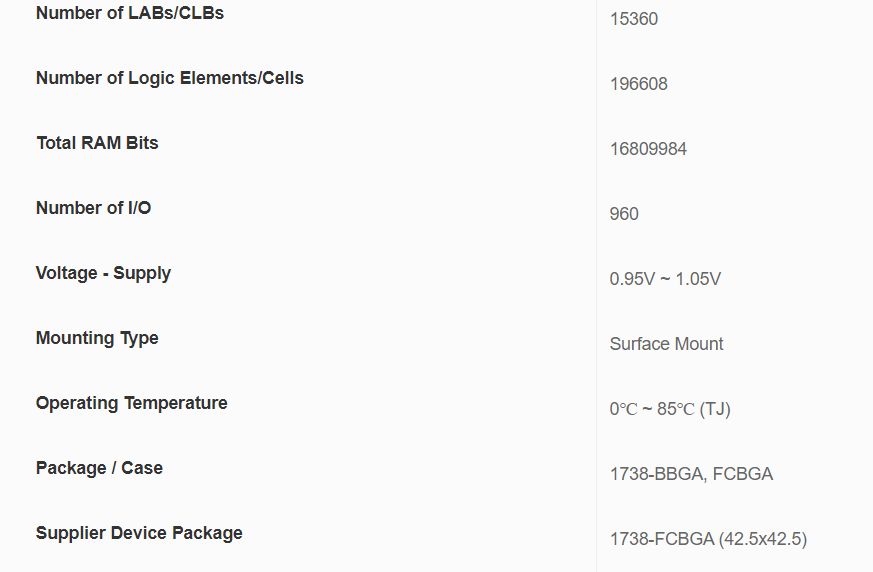This screenshot has width=873, height=572.
Task: Click the Number of Logic Elements/Cells label
Action: click(169, 78)
